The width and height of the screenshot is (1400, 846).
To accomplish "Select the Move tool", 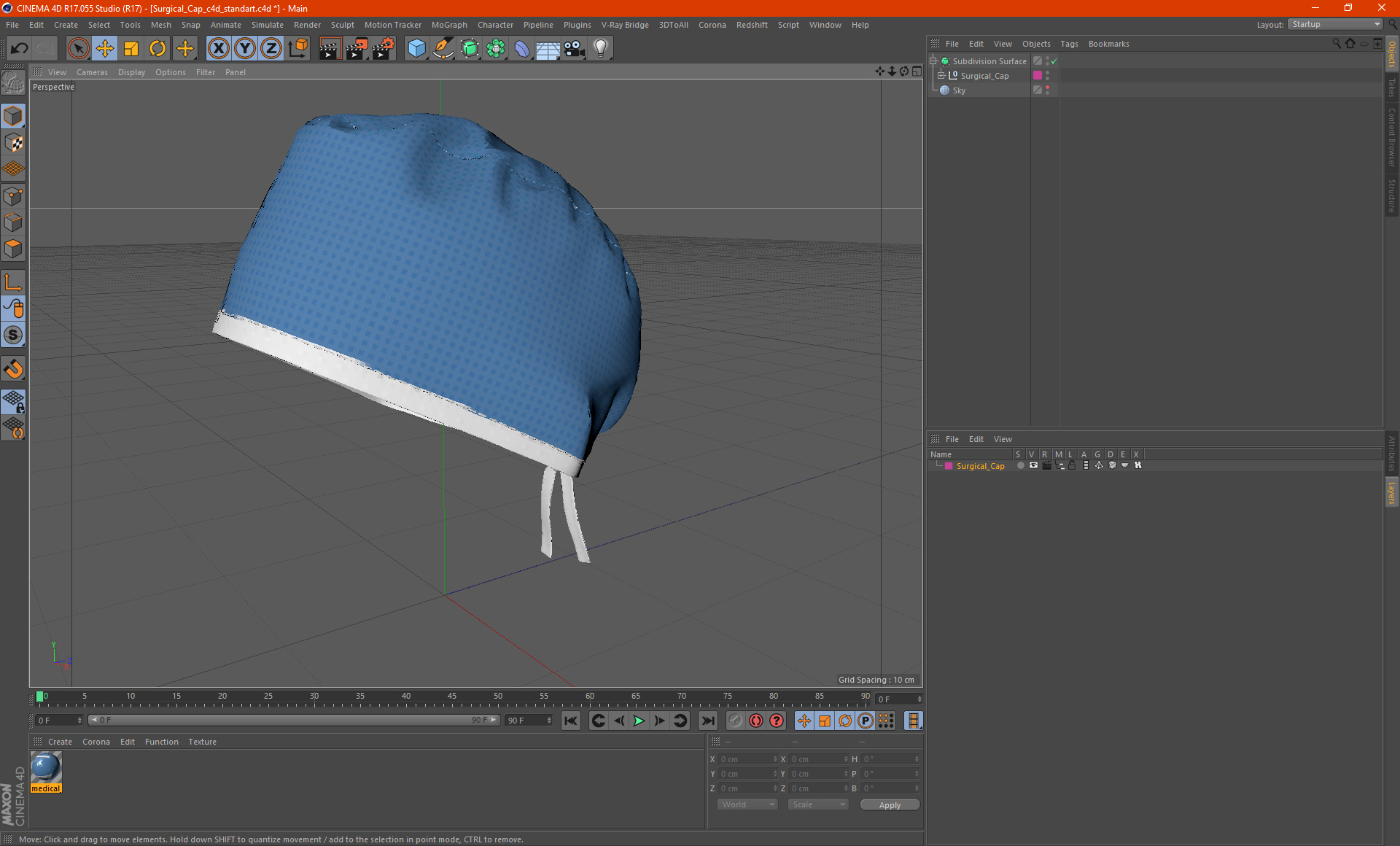I will (105, 49).
